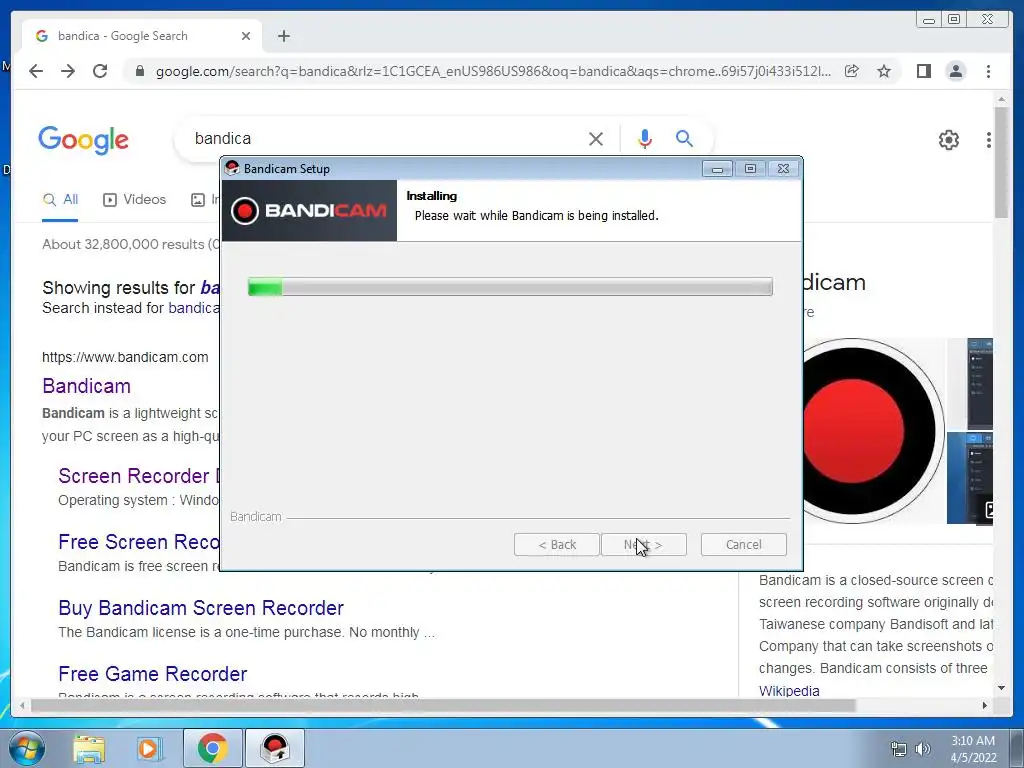Image resolution: width=1024 pixels, height=768 pixels.
Task: Minimize the Bandicam Setup window
Action: [717, 169]
